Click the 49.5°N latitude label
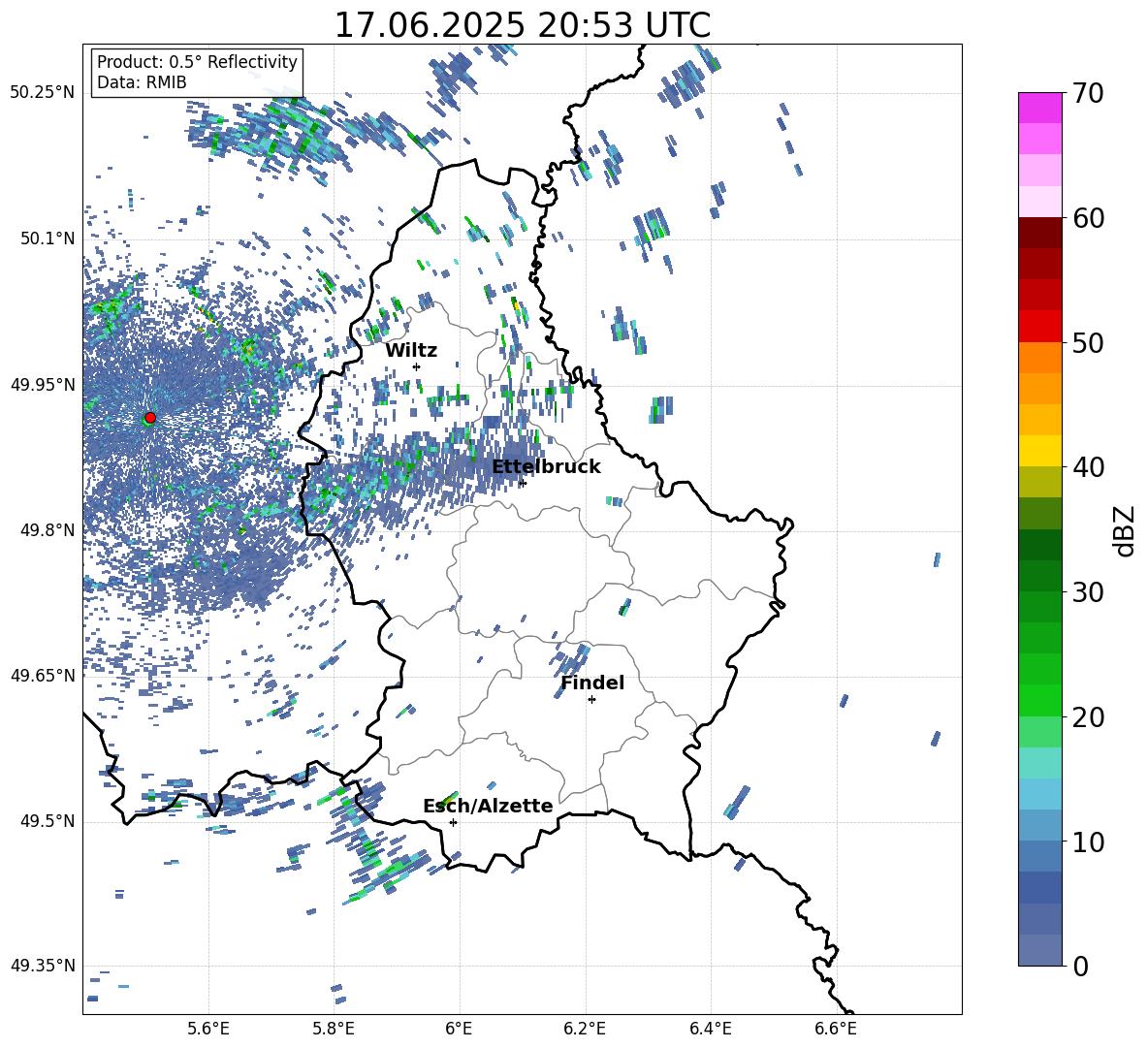 (x=48, y=821)
